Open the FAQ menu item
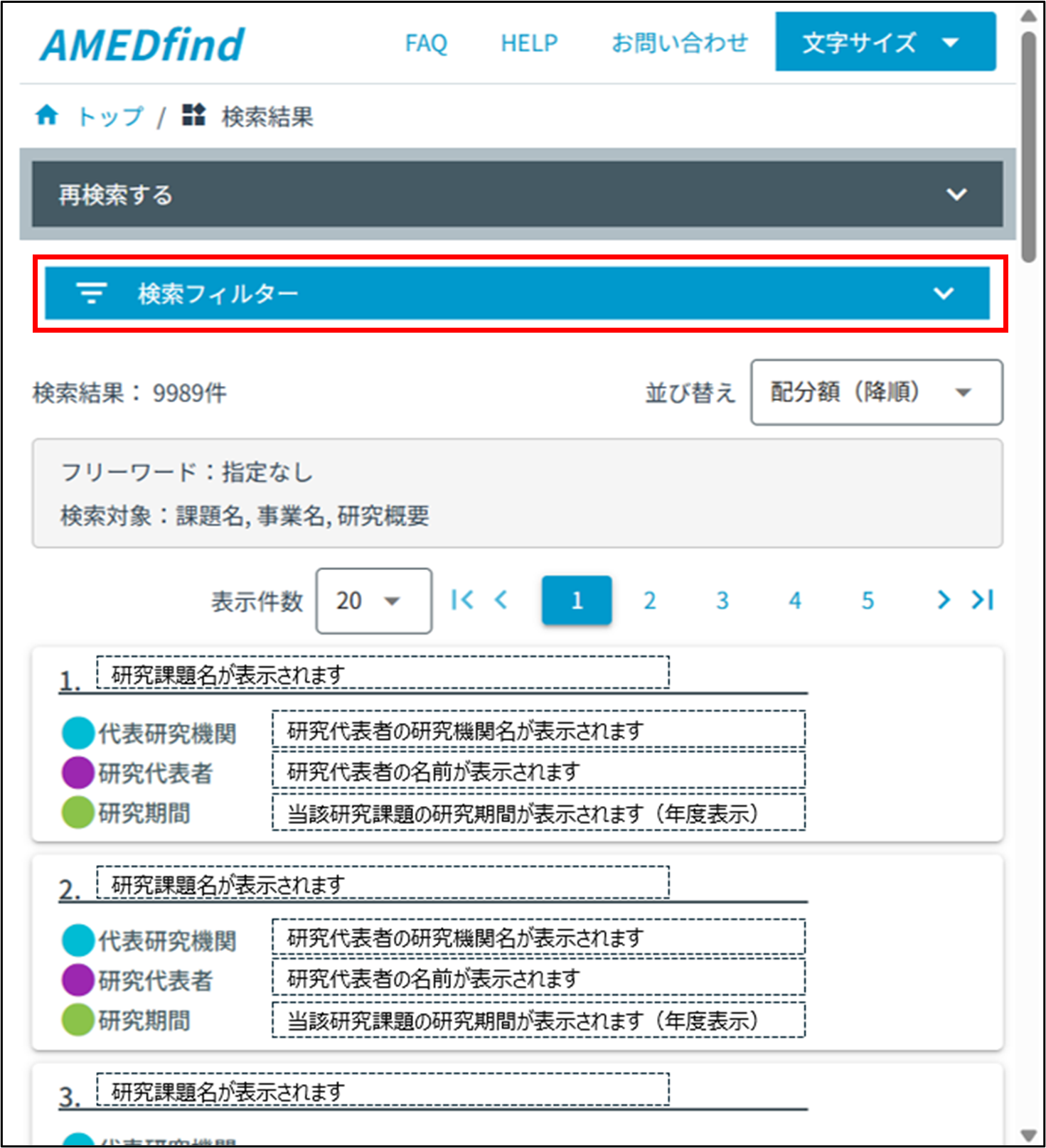The image size is (1046, 1148). [426, 43]
